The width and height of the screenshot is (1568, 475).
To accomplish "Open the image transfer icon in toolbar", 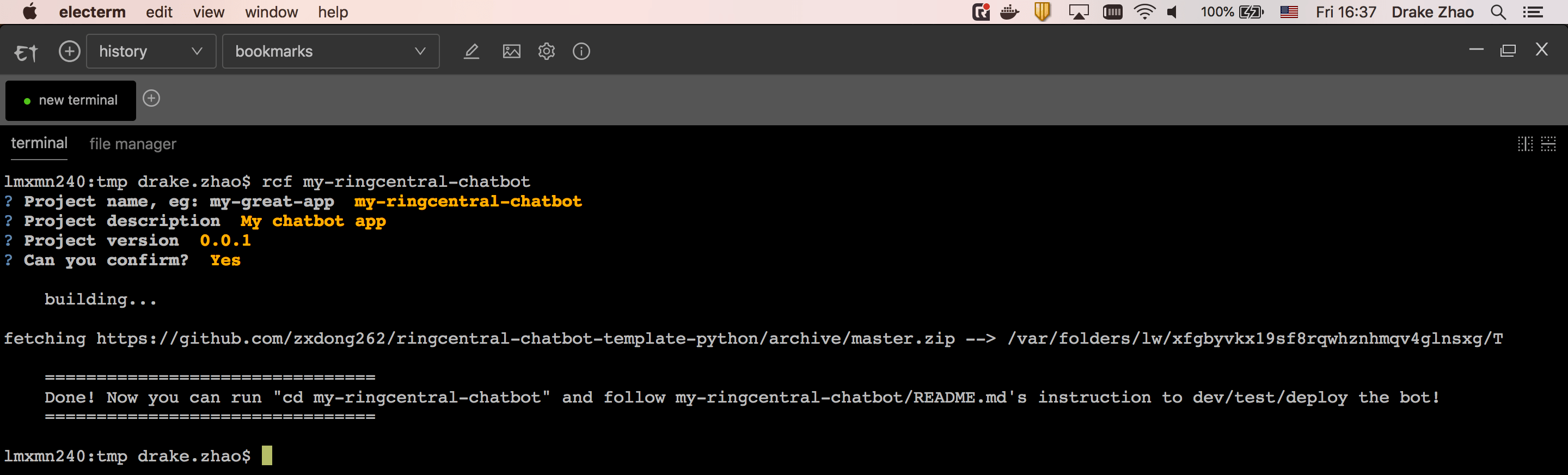I will [x=511, y=51].
